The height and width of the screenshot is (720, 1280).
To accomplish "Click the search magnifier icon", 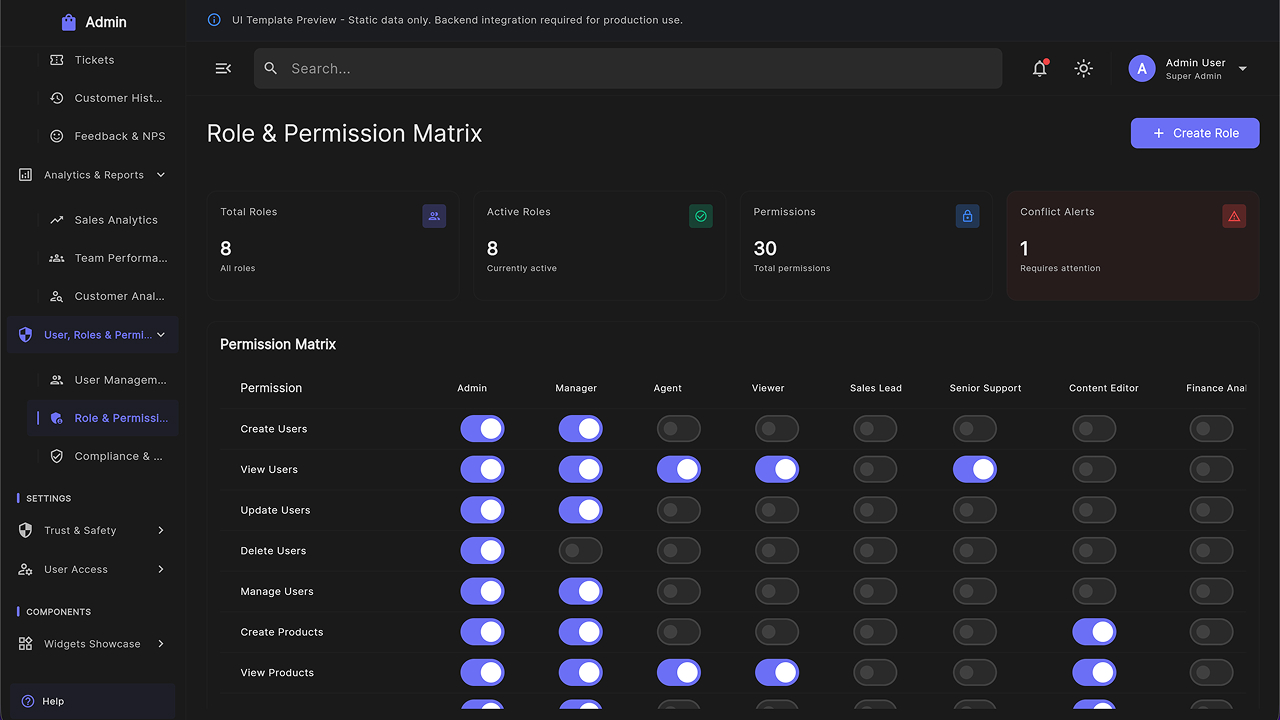I will [271, 68].
